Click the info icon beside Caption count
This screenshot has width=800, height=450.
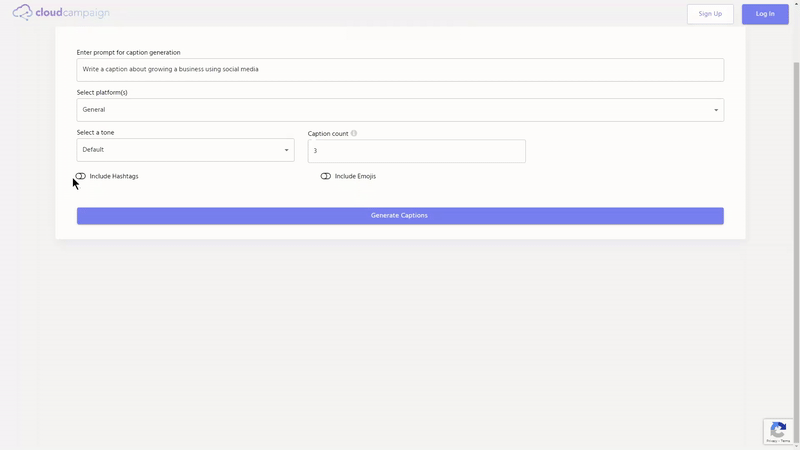point(354,133)
